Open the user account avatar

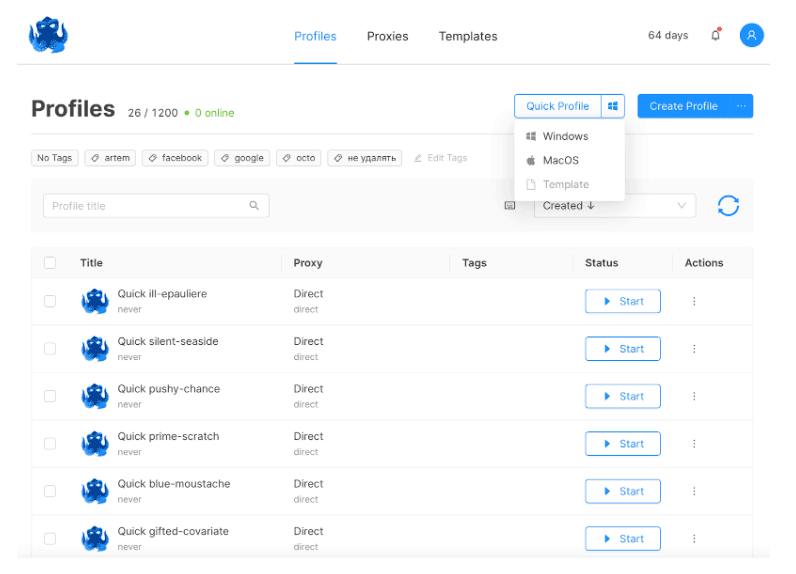tap(751, 35)
